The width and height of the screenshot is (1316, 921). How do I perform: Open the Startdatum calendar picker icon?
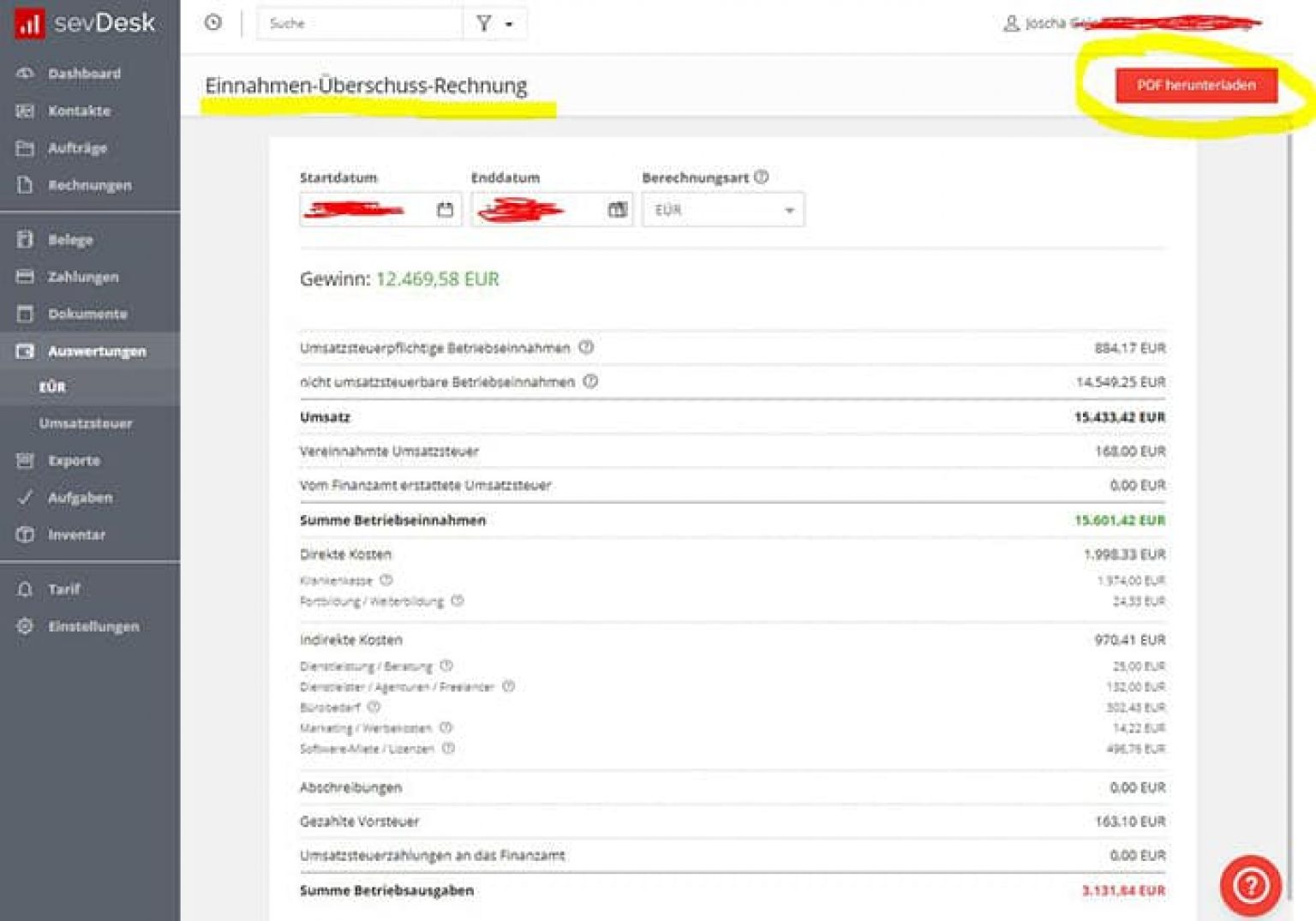pyautogui.click(x=445, y=210)
